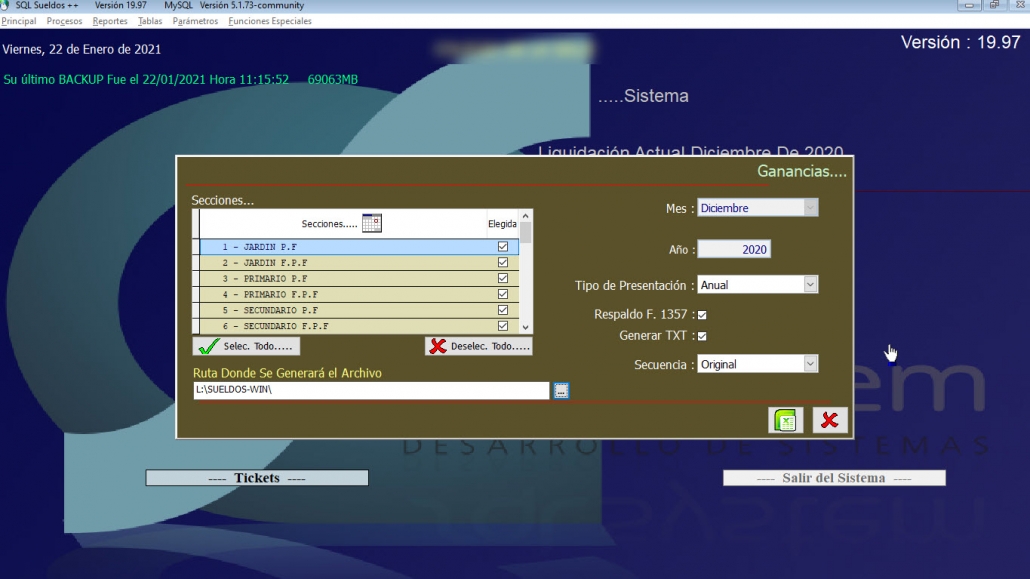Click the Secciones..... column header text
Screen dimensions: 1030x579
[329, 224]
